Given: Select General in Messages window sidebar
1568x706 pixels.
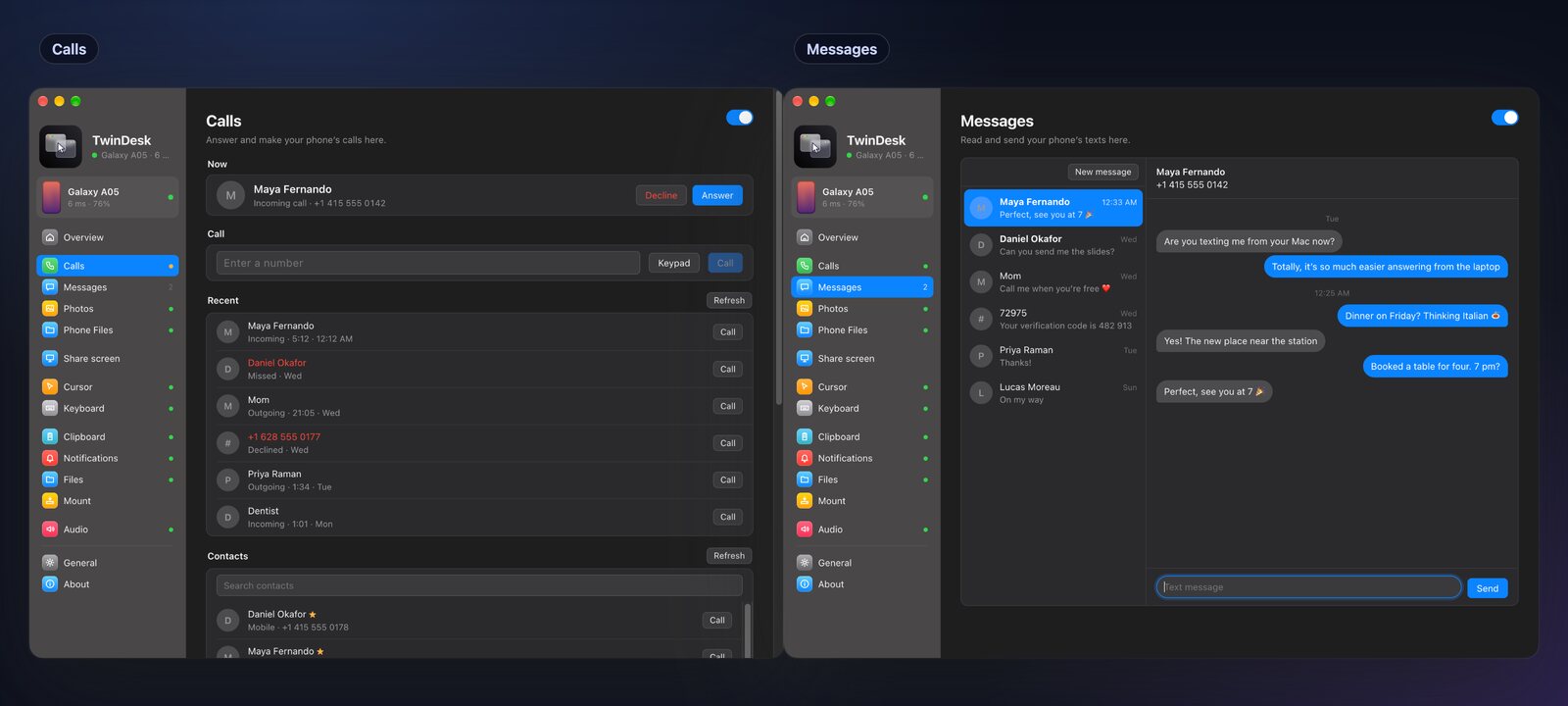Looking at the screenshot, I should (862, 563).
